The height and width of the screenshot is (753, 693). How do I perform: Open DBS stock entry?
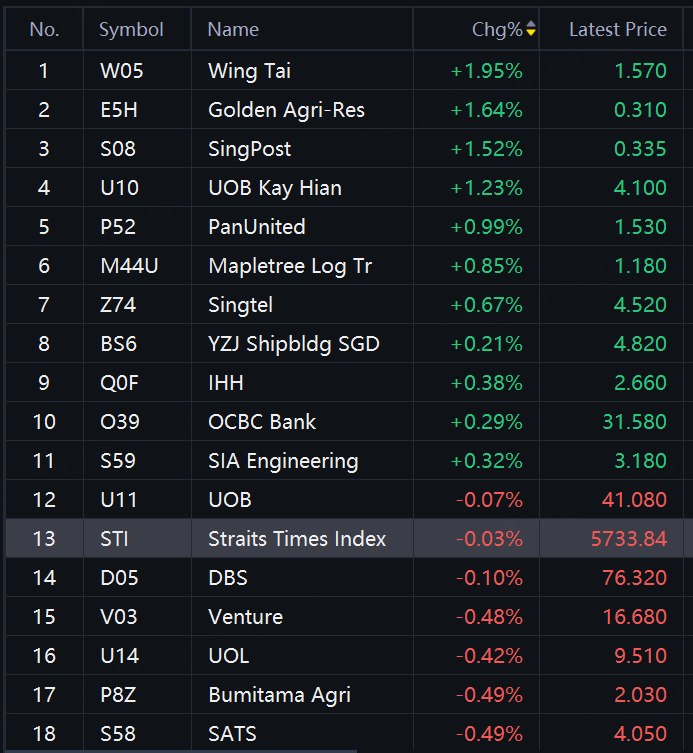point(228,578)
